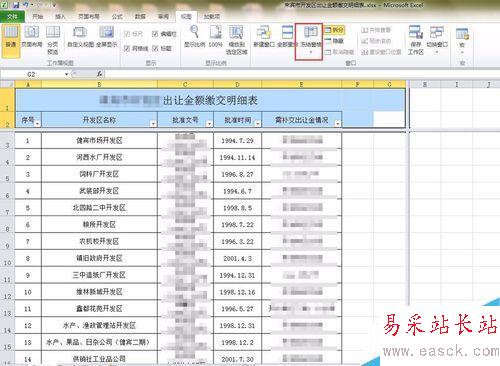Select column B header
This screenshot has width=500, height=366.
coord(99,84)
